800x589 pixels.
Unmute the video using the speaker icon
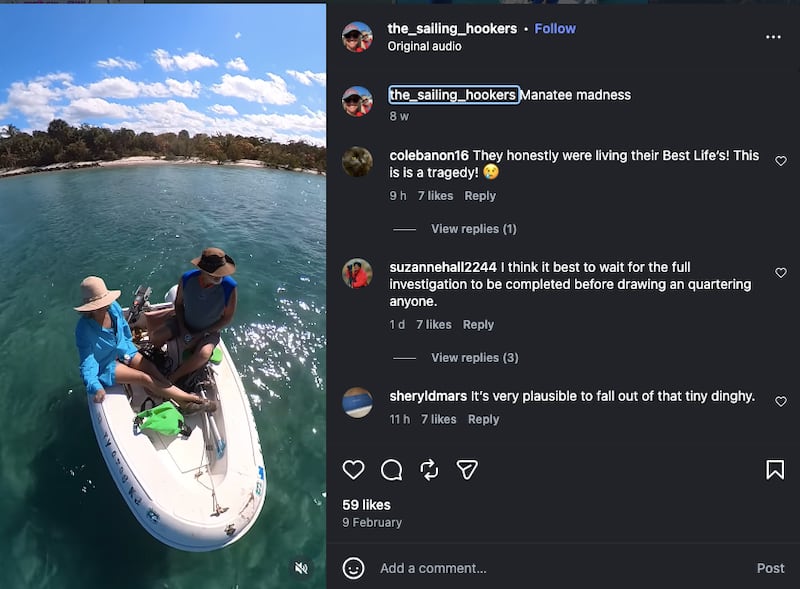tap(300, 567)
